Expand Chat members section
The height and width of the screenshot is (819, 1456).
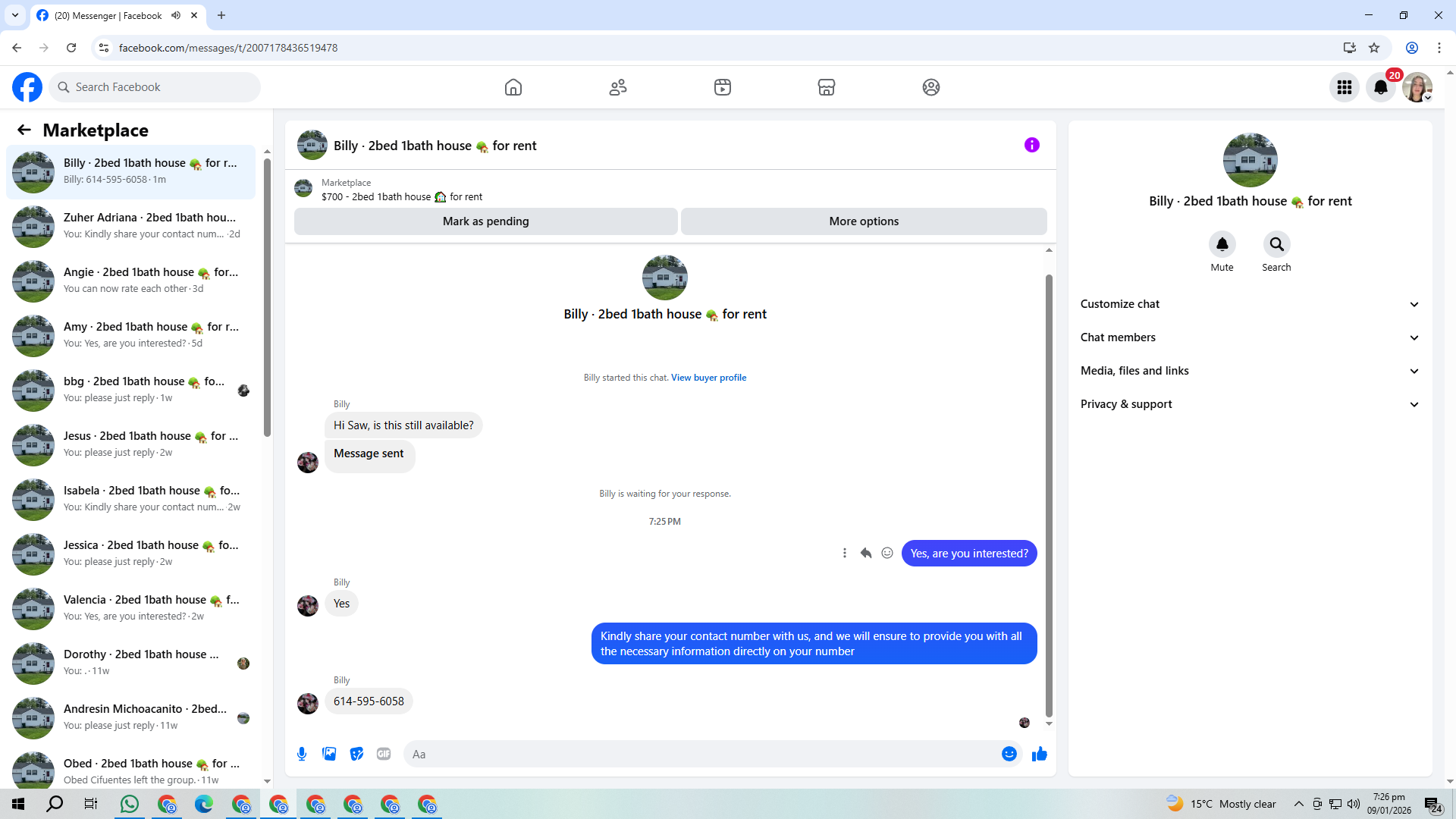1249,337
